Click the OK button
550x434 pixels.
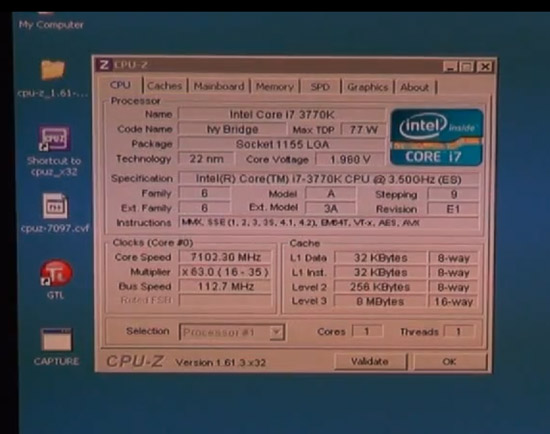(x=450, y=362)
